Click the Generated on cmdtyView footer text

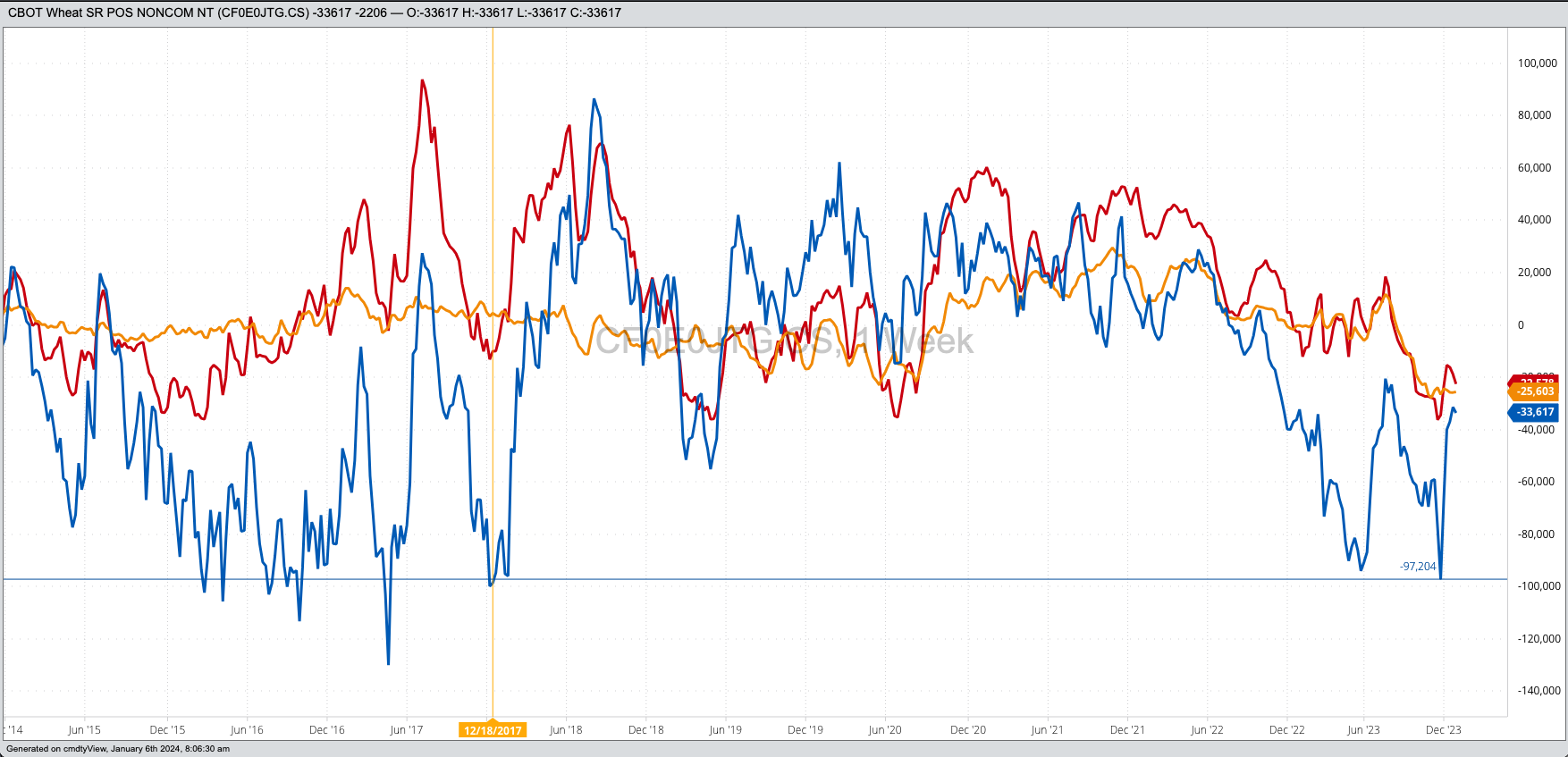click(x=118, y=749)
